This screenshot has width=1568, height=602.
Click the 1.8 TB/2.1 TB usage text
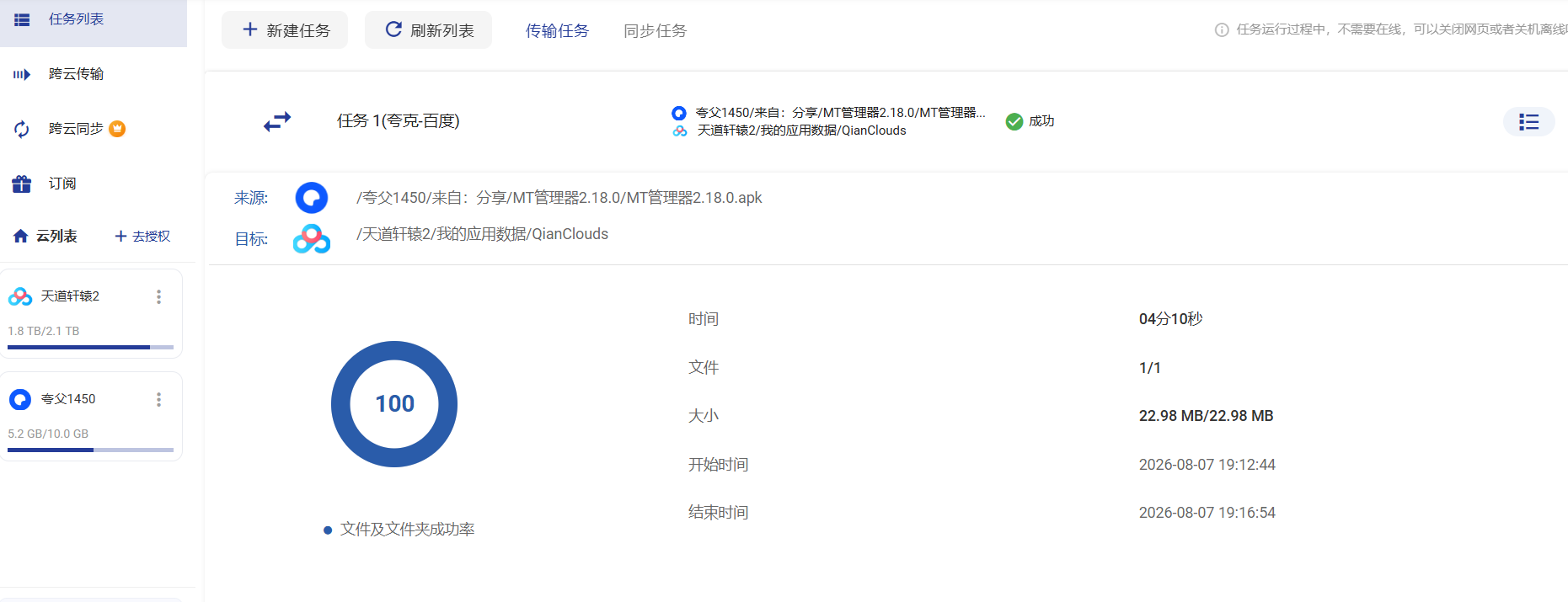pos(44,331)
